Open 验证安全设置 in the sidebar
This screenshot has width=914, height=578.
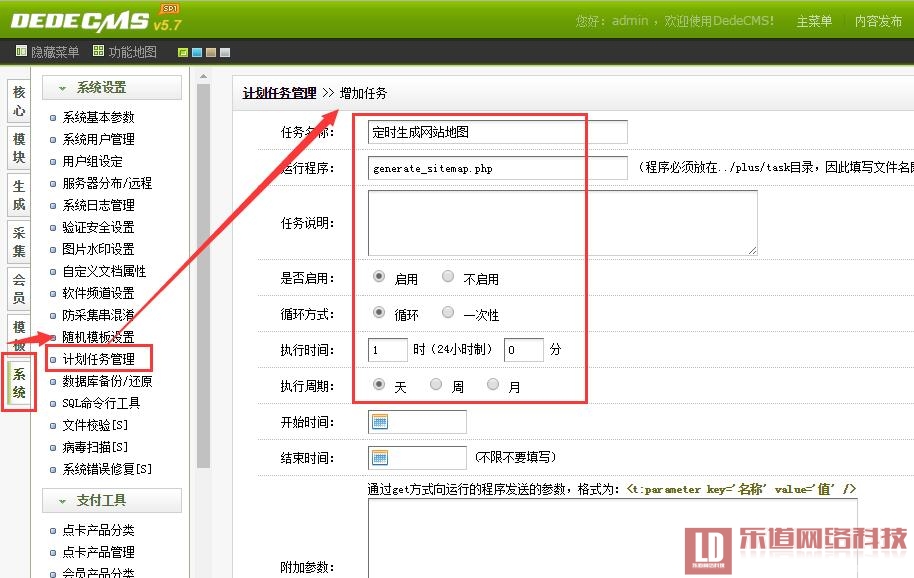click(x=99, y=227)
